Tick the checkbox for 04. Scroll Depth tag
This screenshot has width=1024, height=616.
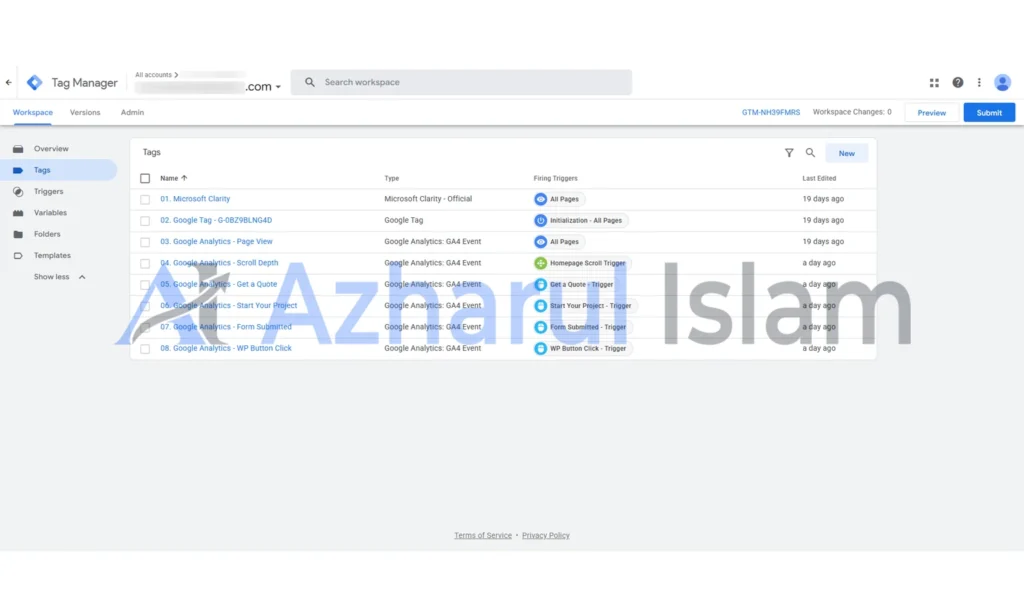(145, 263)
